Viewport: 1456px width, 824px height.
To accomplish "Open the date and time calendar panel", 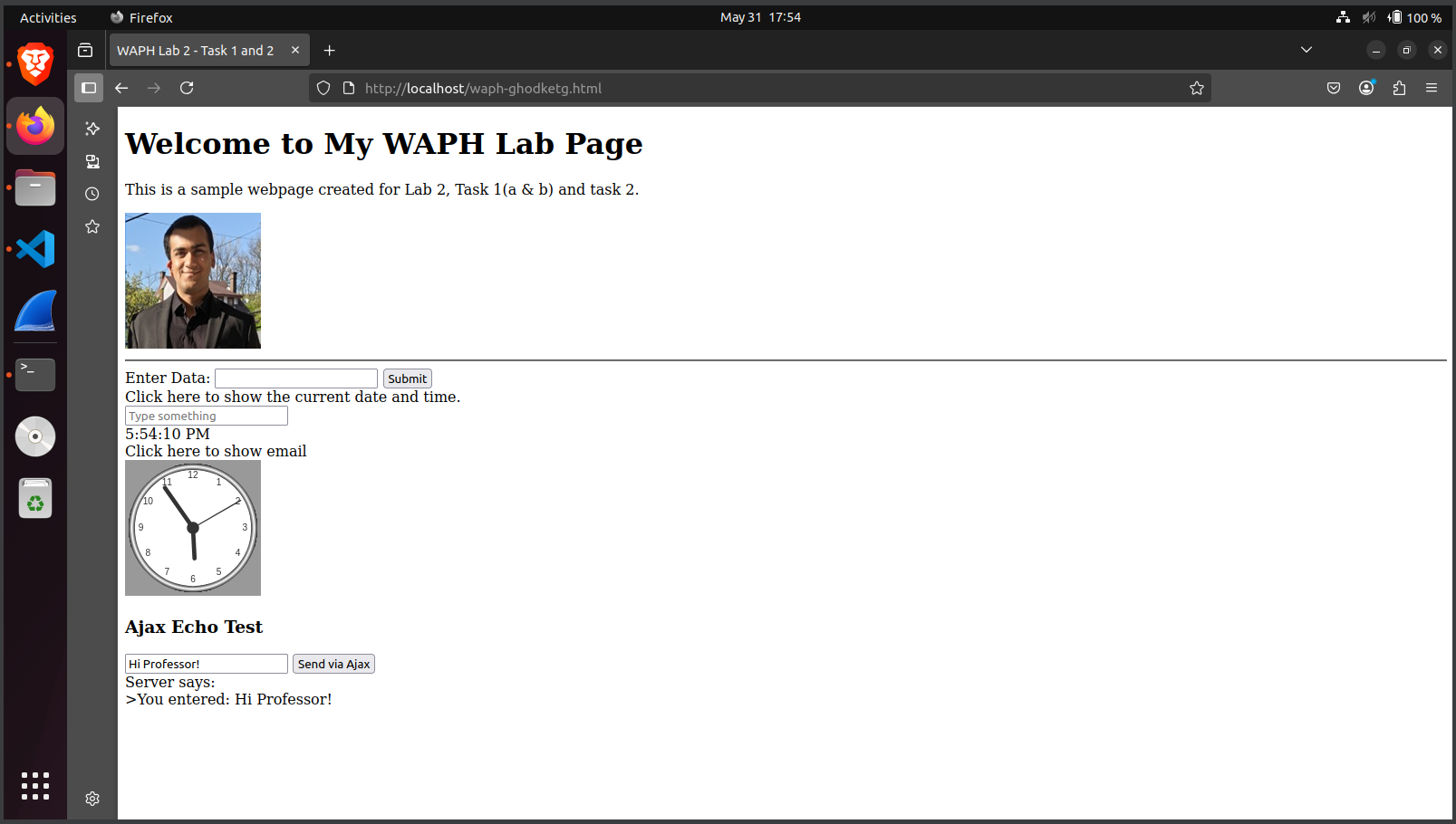I will 760,17.
